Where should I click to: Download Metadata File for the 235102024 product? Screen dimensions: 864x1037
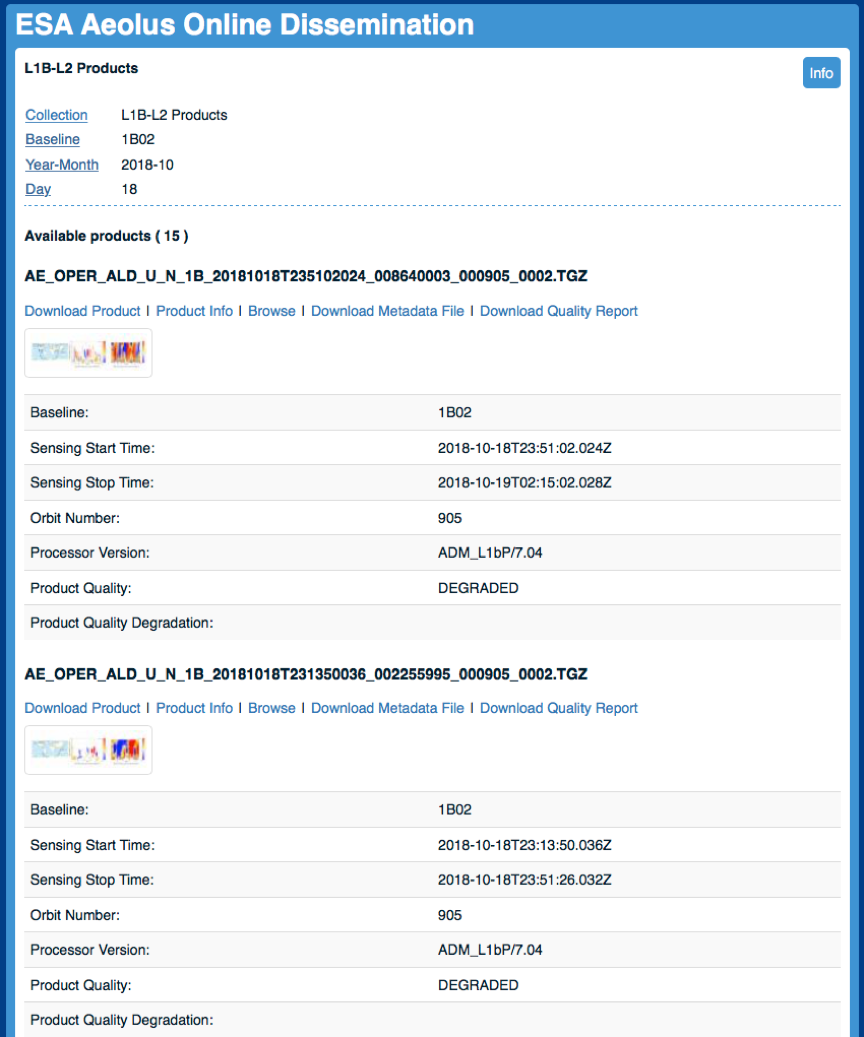pos(388,311)
